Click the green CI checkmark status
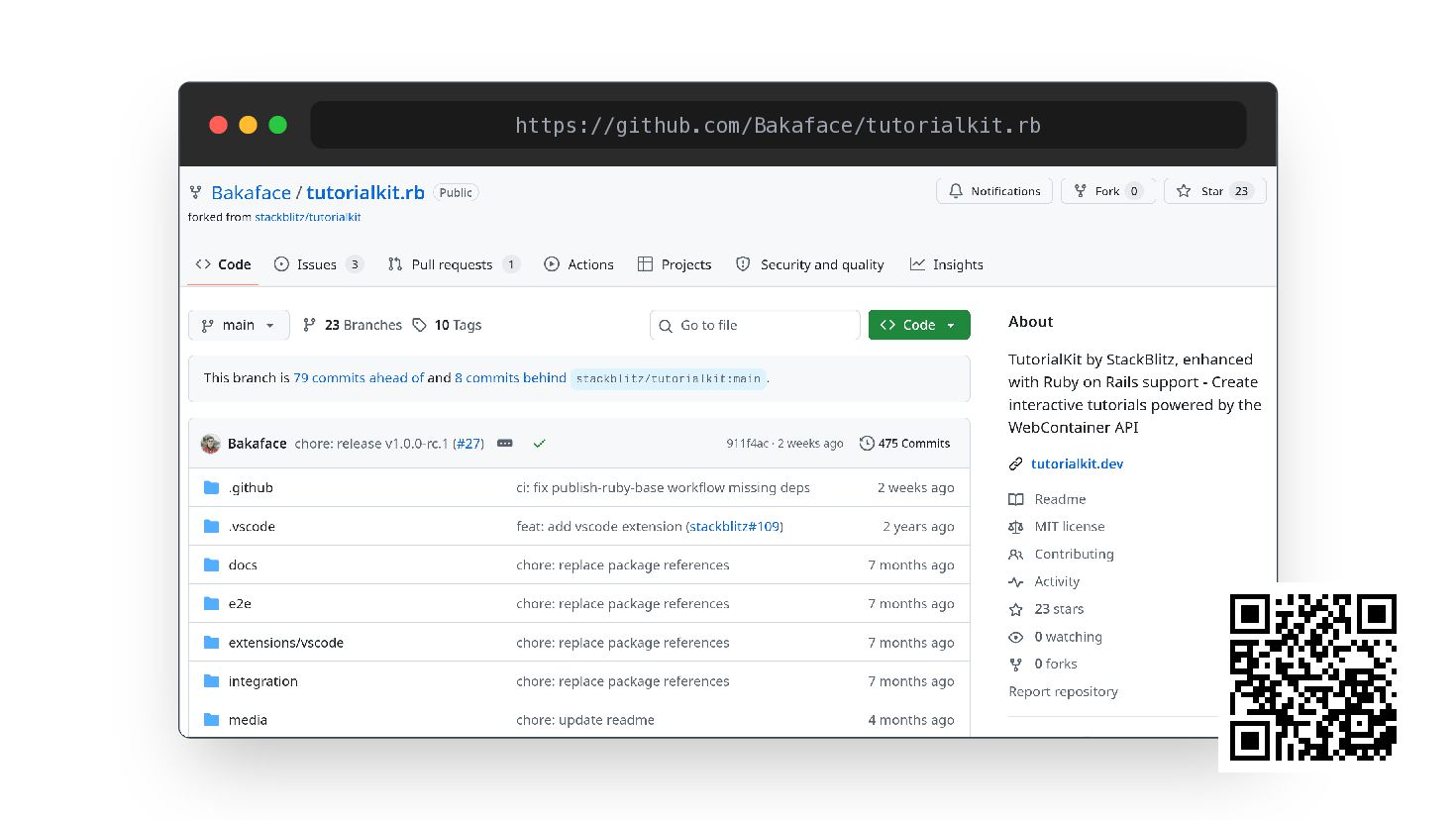 coord(539,444)
